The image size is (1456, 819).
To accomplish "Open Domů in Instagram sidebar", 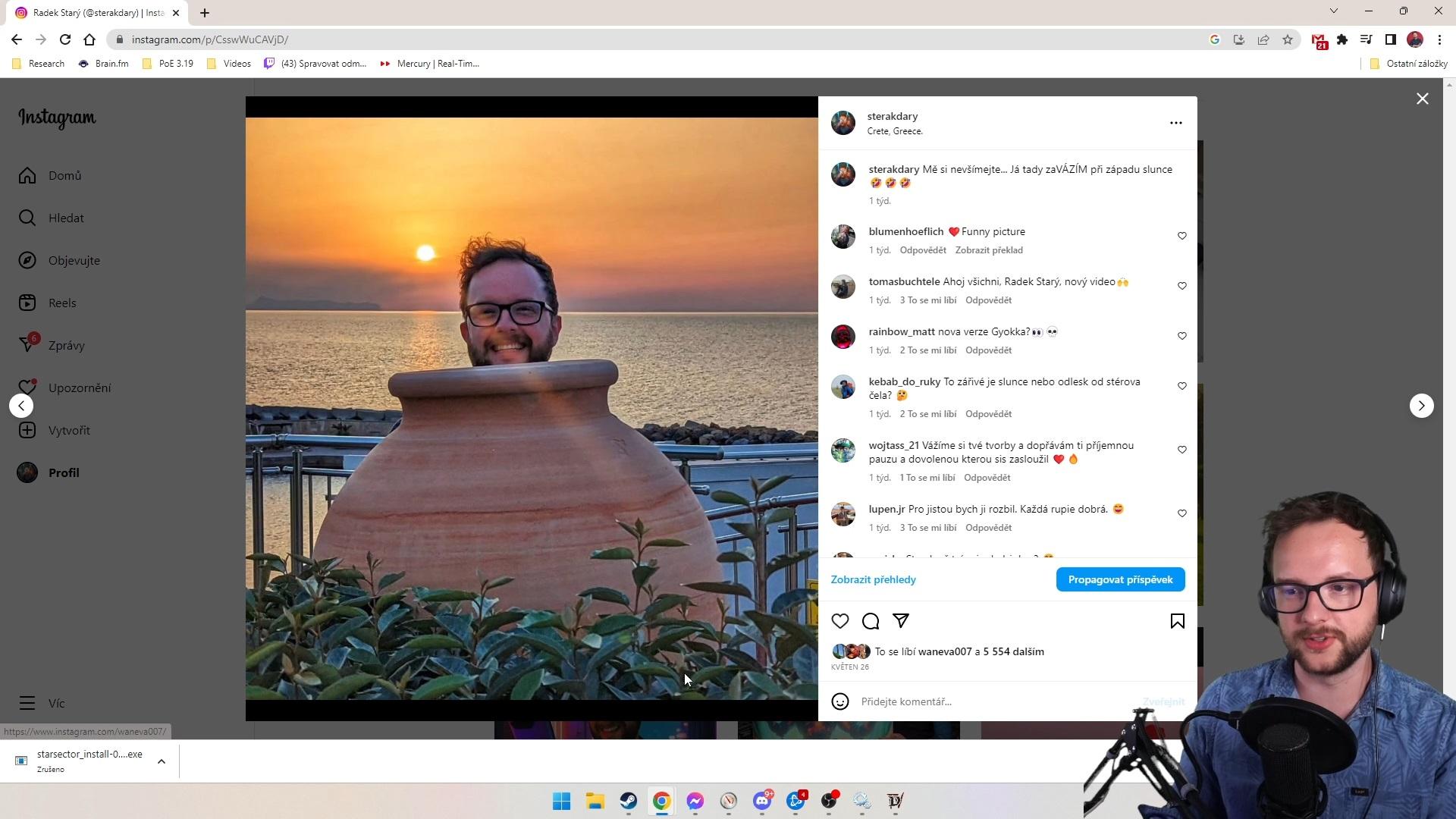I will coord(50,175).
